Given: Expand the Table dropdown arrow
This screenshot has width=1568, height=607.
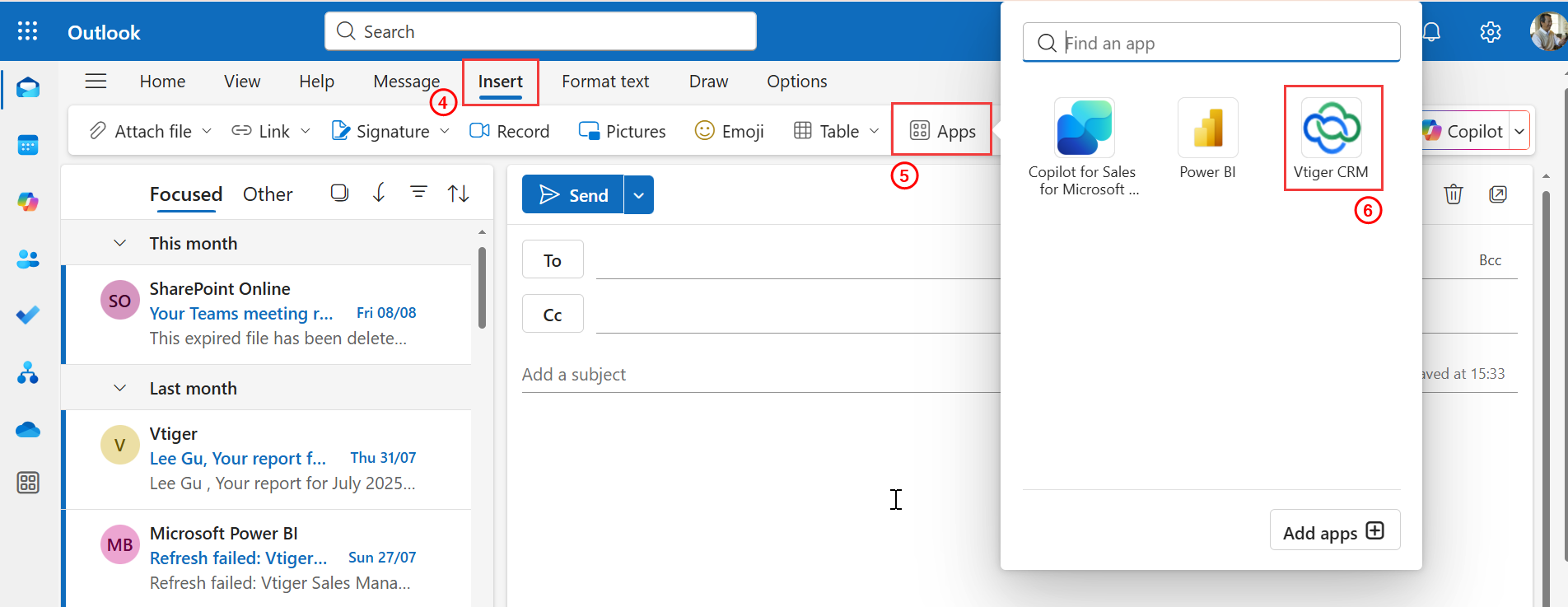Looking at the screenshot, I should [875, 131].
